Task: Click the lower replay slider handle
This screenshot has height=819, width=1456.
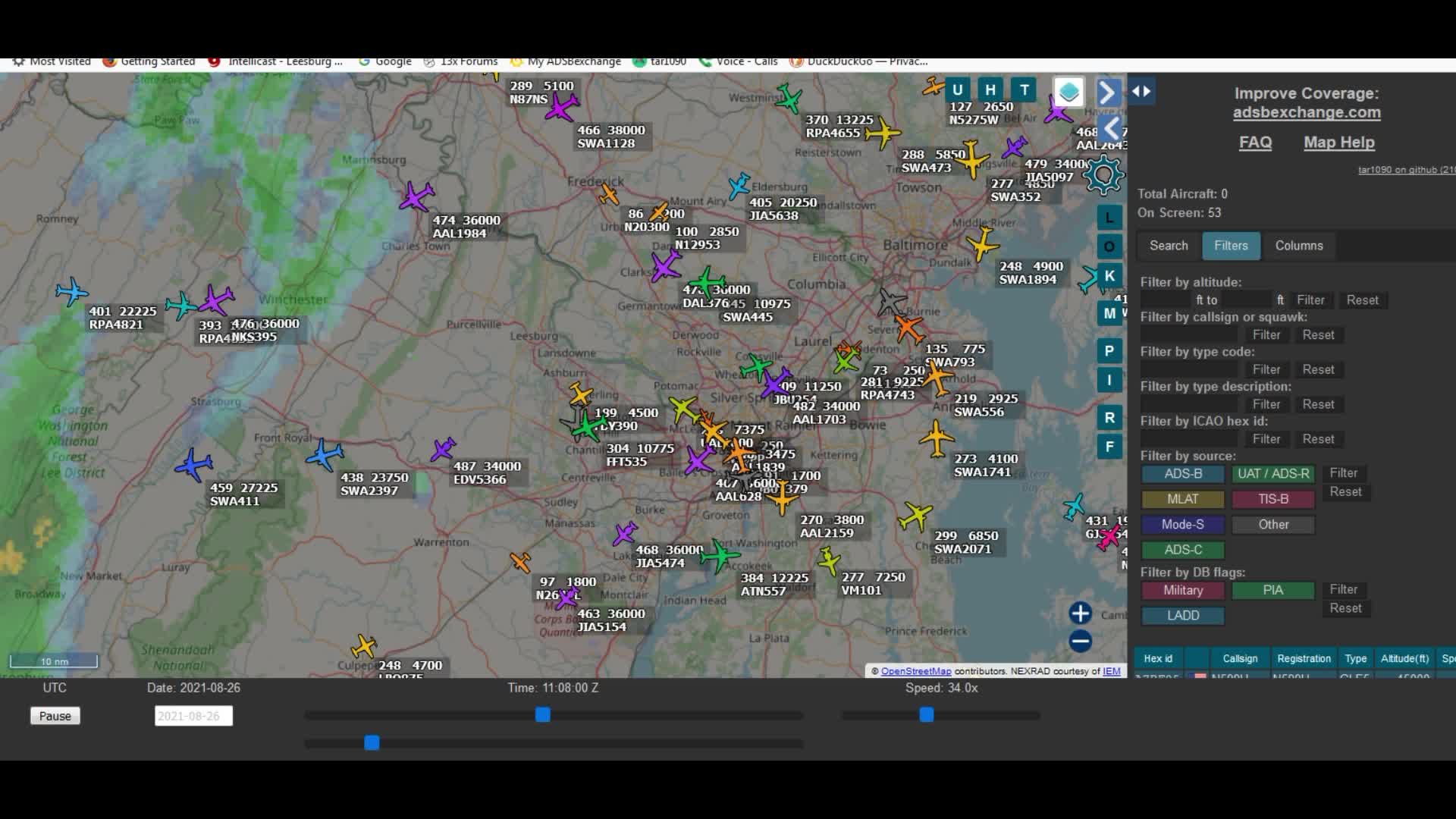Action: pos(372,743)
